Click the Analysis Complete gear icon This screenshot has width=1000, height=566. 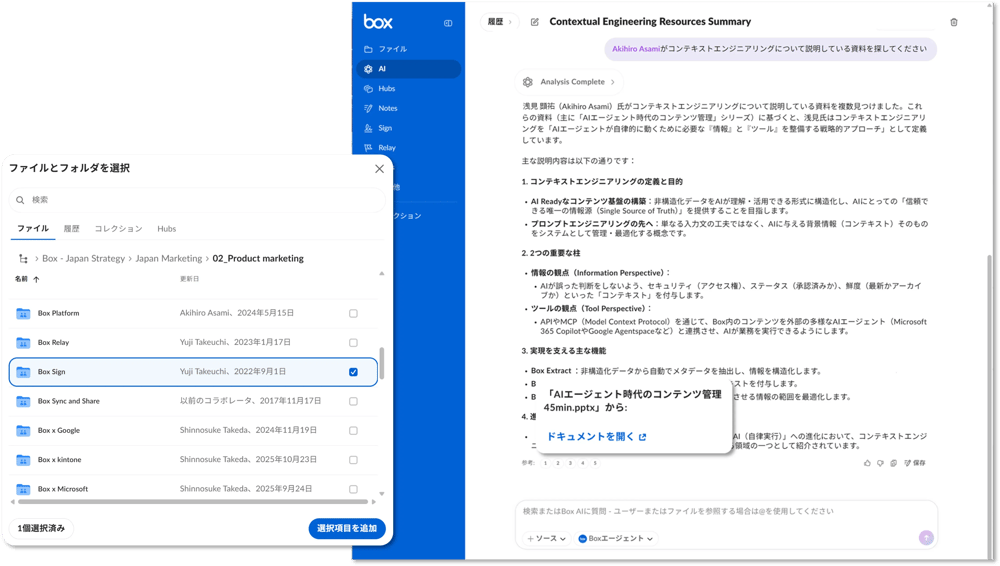point(527,82)
